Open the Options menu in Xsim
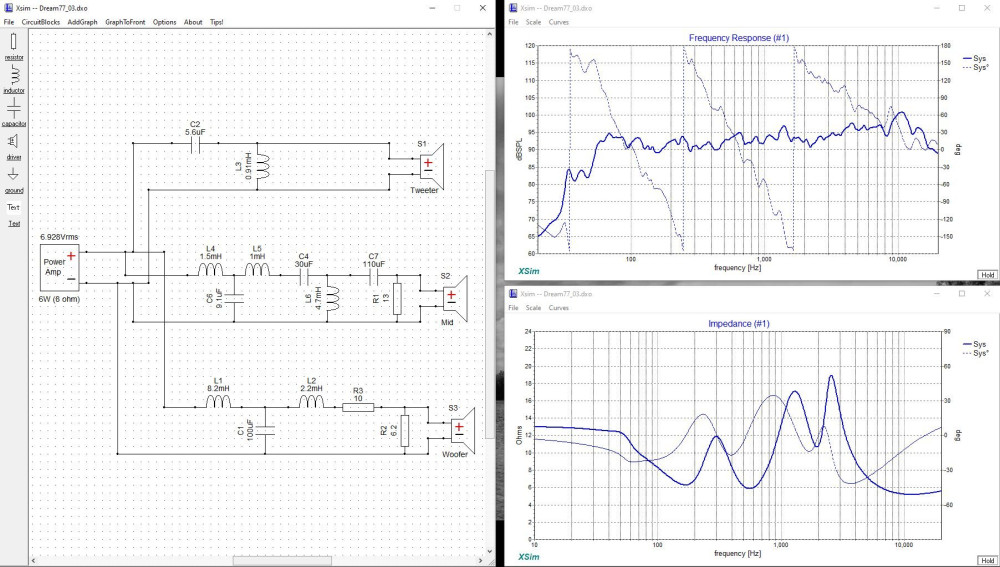 click(164, 22)
